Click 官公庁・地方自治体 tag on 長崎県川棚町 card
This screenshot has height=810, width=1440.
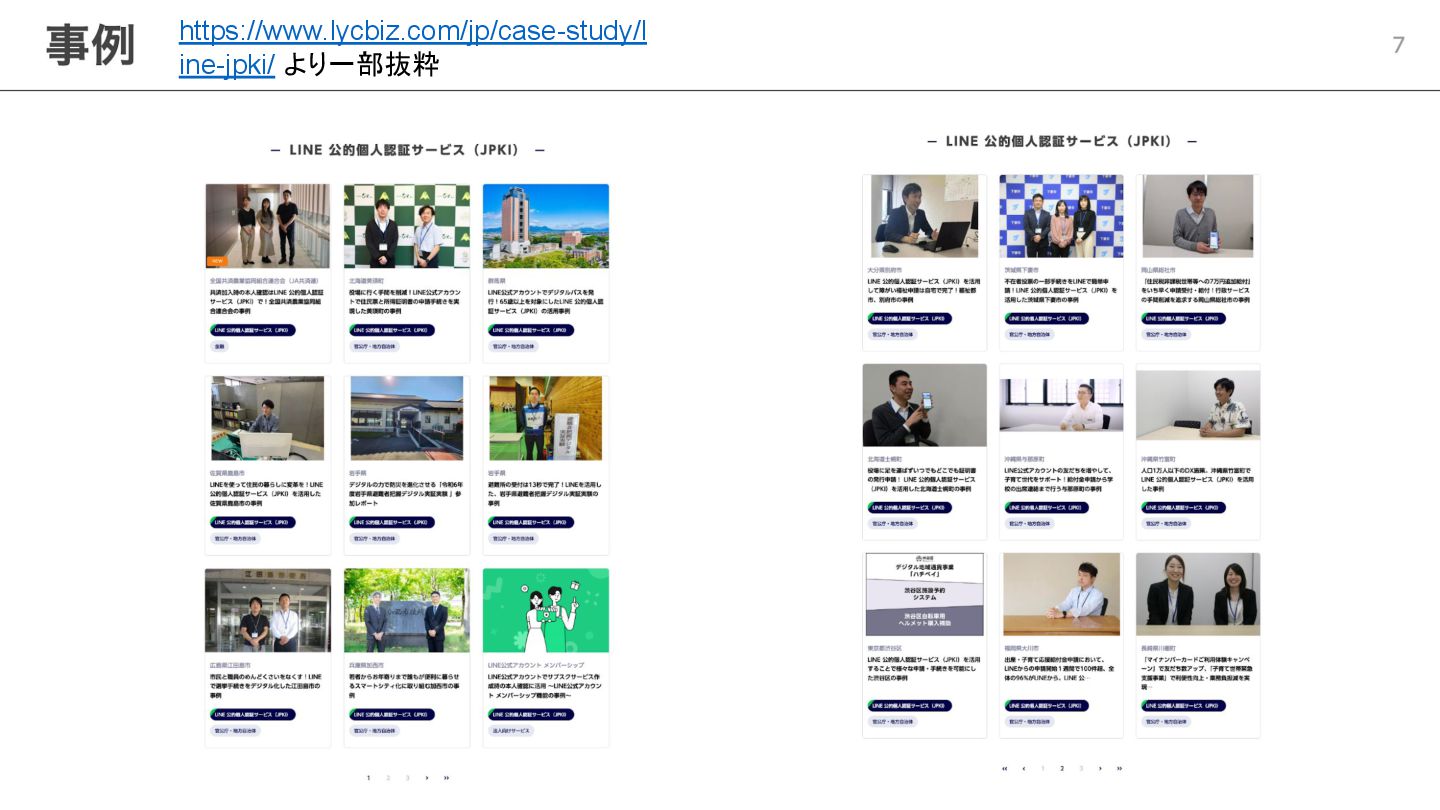click(1167, 721)
